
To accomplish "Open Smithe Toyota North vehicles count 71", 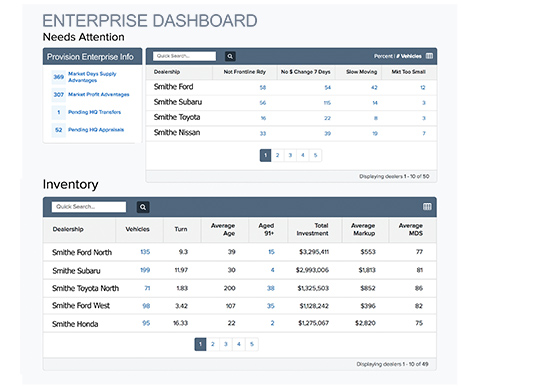I will pos(147,288).
